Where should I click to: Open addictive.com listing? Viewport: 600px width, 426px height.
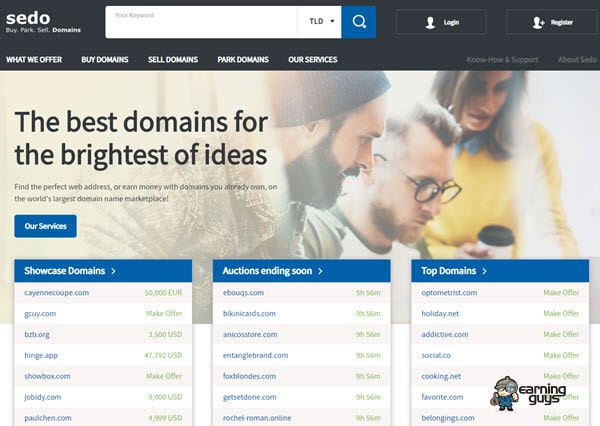click(x=445, y=335)
